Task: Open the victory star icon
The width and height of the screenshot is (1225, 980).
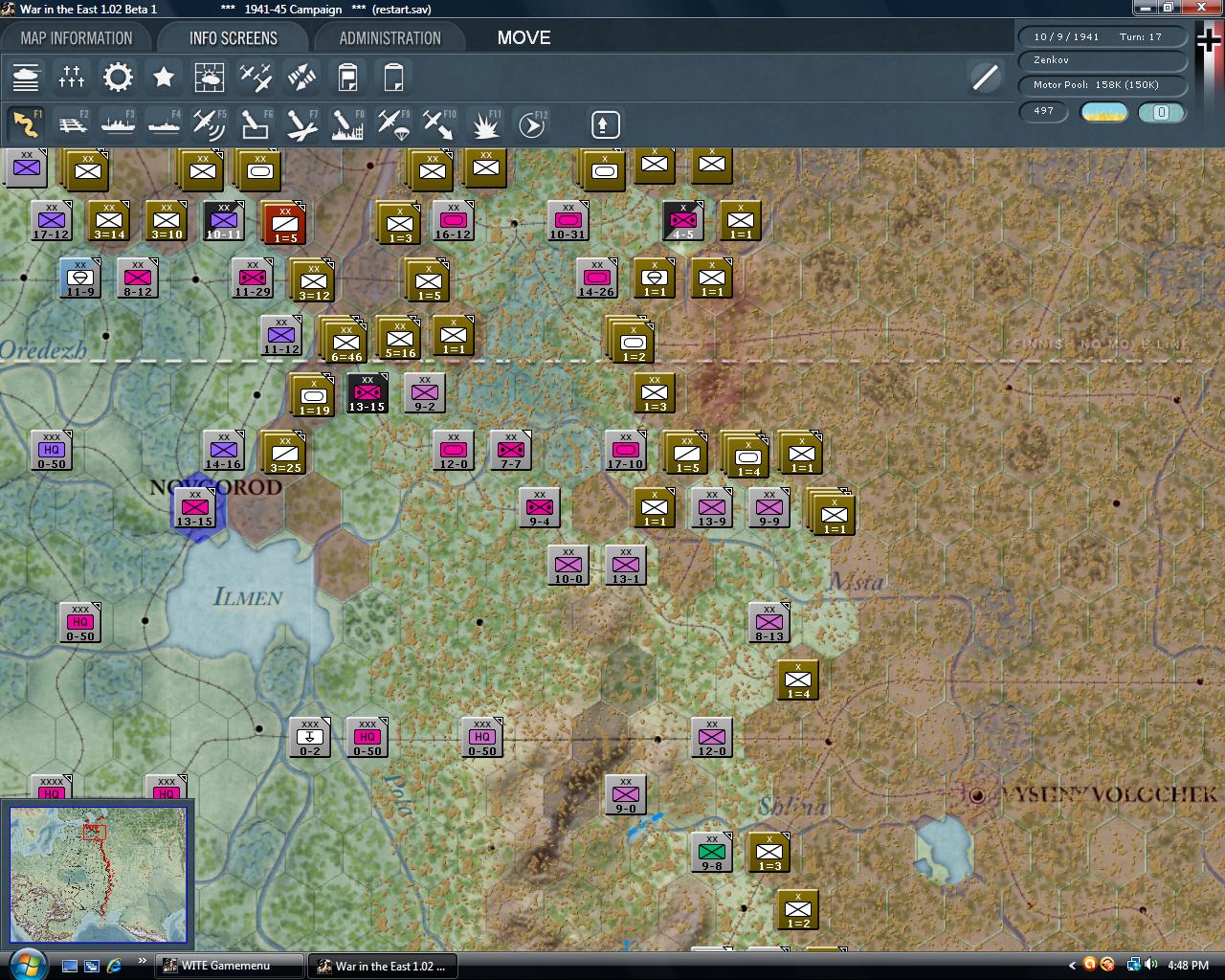Action: pos(164,78)
